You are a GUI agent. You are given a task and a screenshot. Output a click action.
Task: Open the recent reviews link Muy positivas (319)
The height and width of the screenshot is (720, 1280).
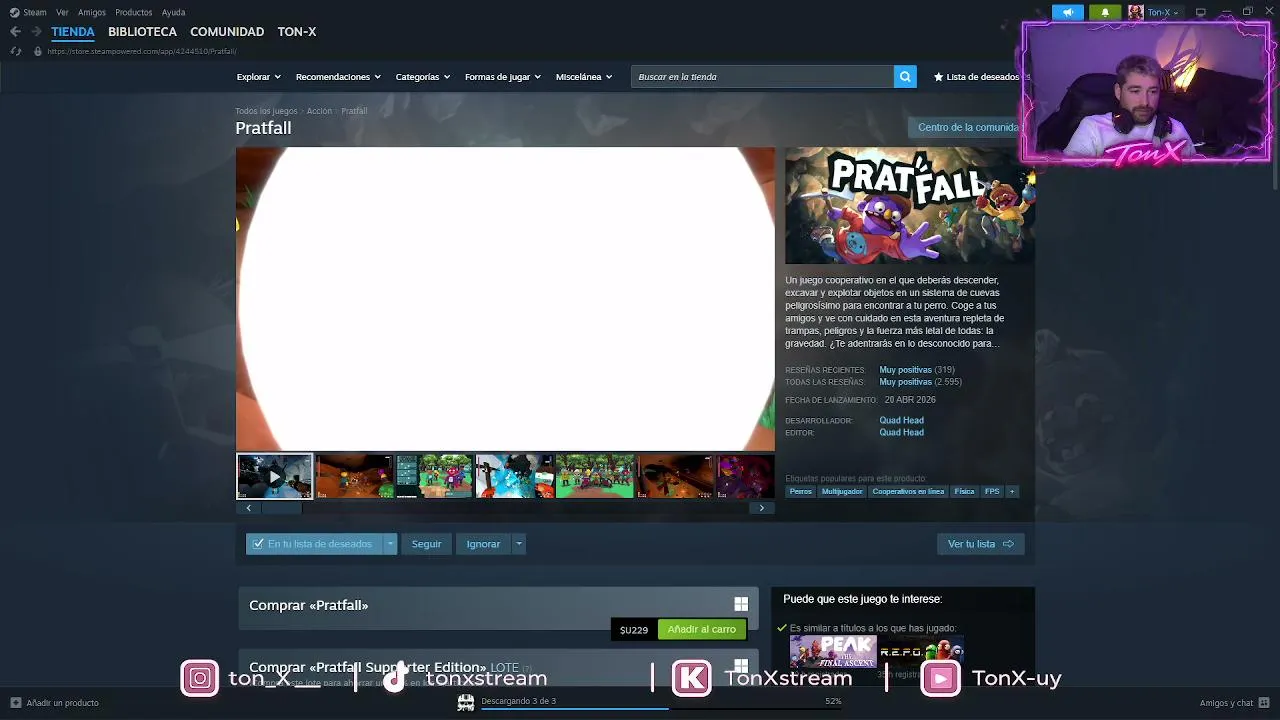click(x=916, y=370)
